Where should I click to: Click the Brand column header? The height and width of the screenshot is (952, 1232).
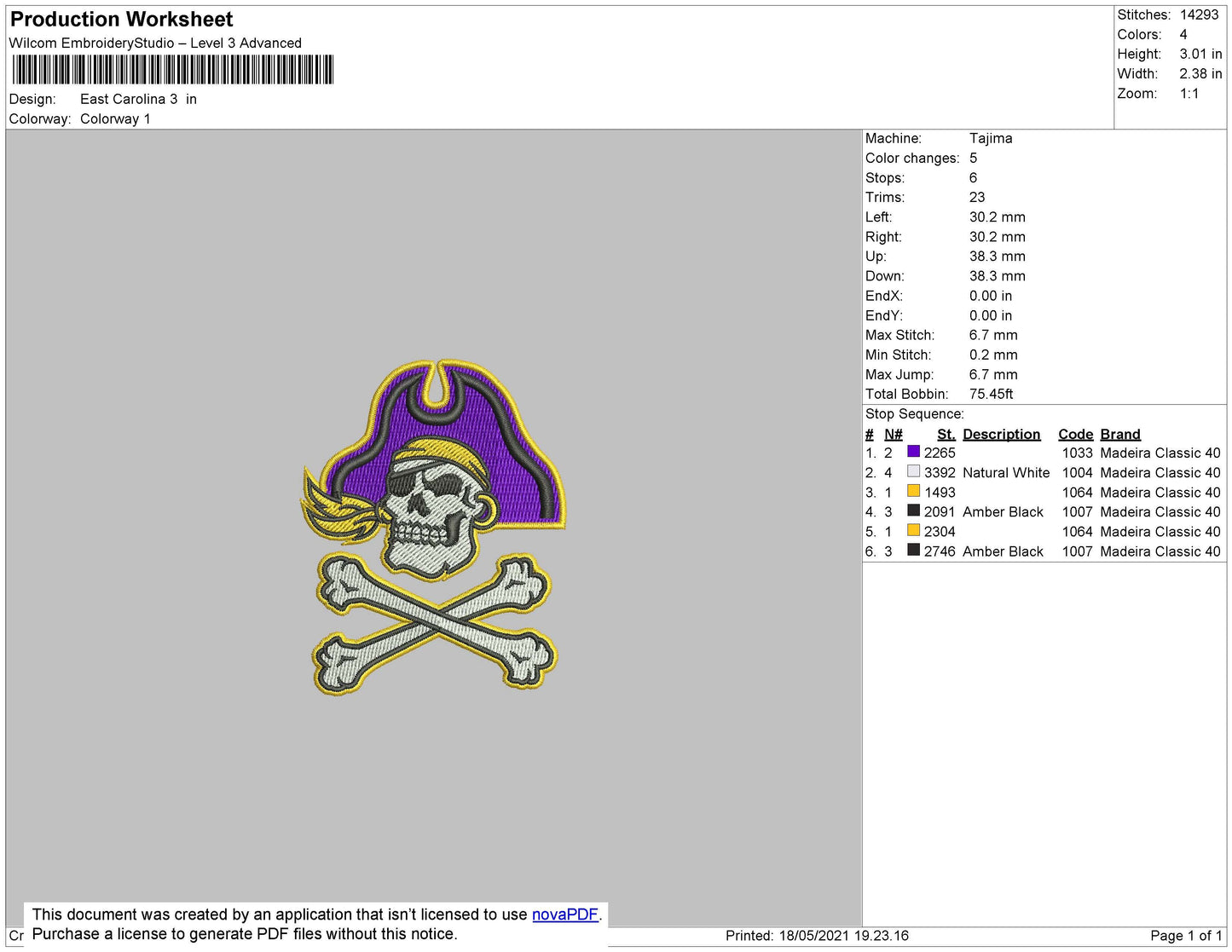1120,434
